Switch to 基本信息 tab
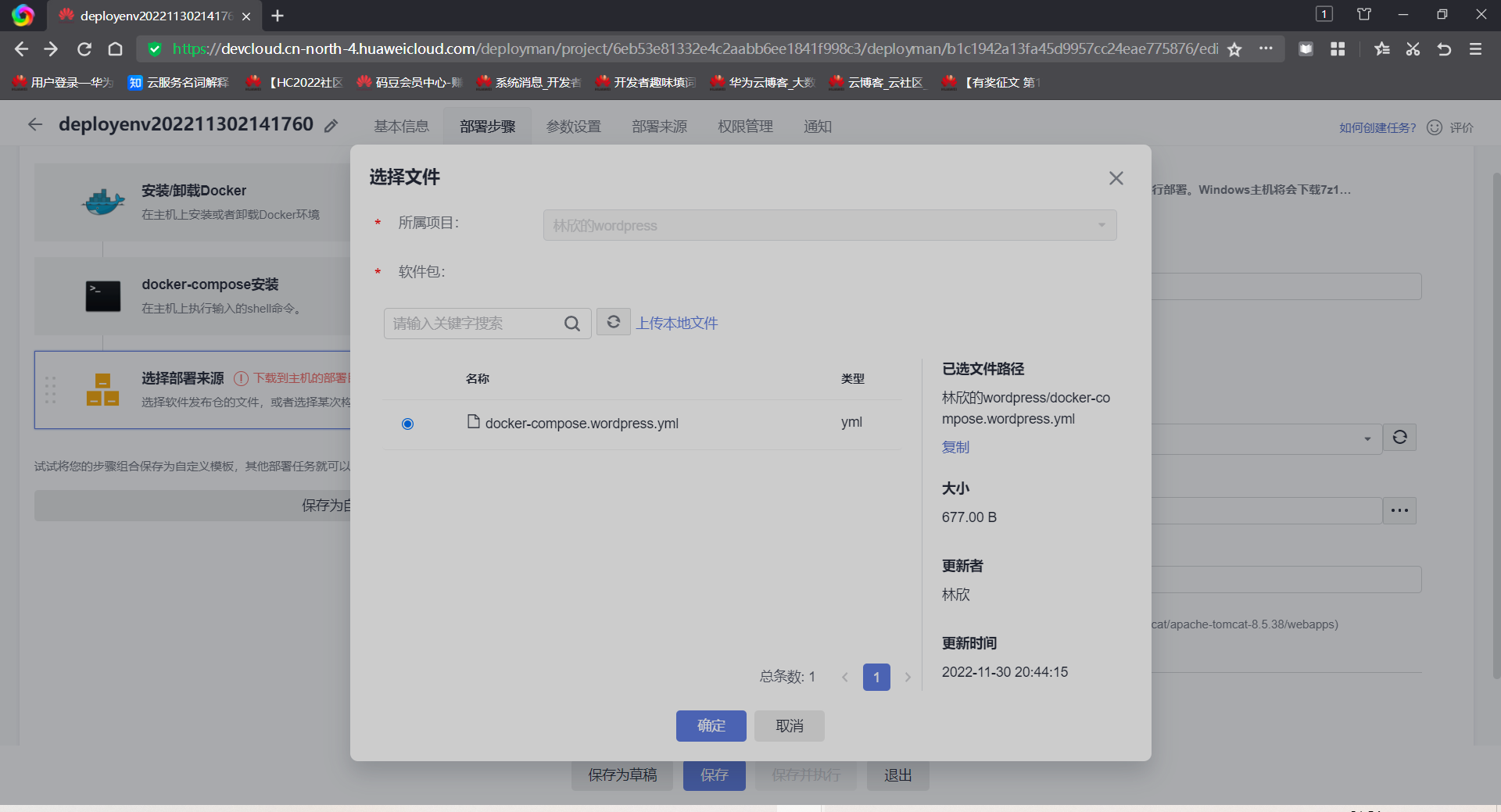 401,127
